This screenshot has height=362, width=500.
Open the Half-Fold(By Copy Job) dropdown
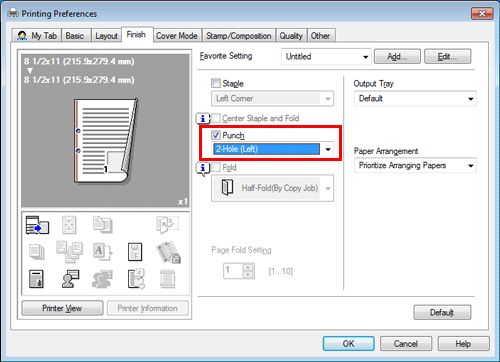point(272,188)
